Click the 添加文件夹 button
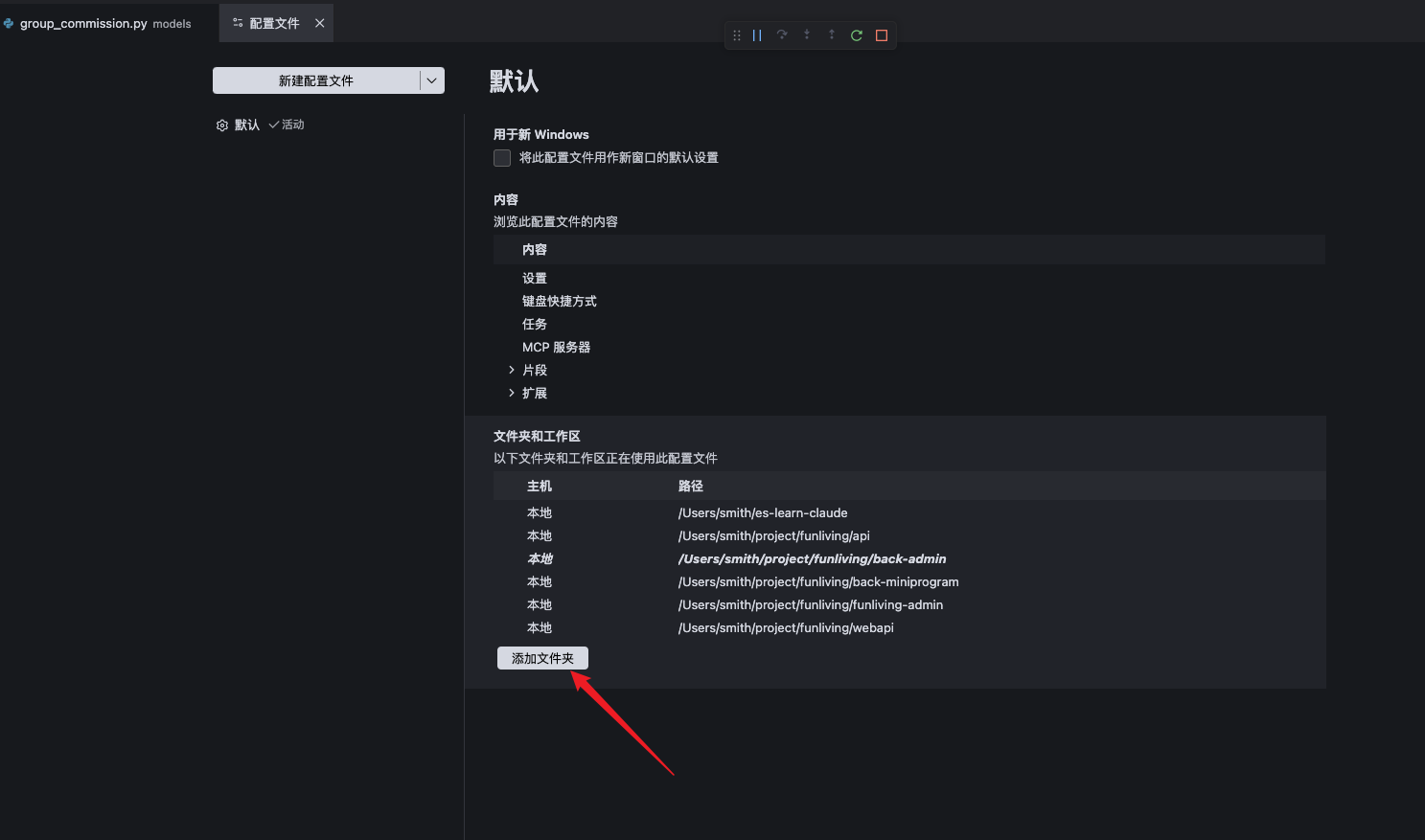Viewport: 1425px width, 840px height. tap(542, 658)
